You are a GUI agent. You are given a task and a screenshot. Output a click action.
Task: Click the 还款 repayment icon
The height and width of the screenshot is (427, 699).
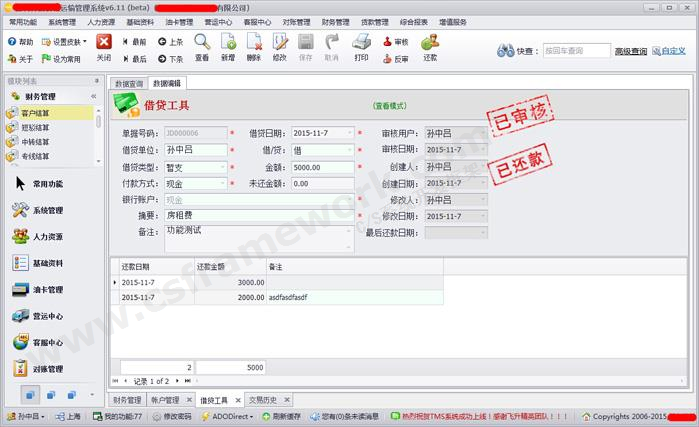tap(430, 46)
